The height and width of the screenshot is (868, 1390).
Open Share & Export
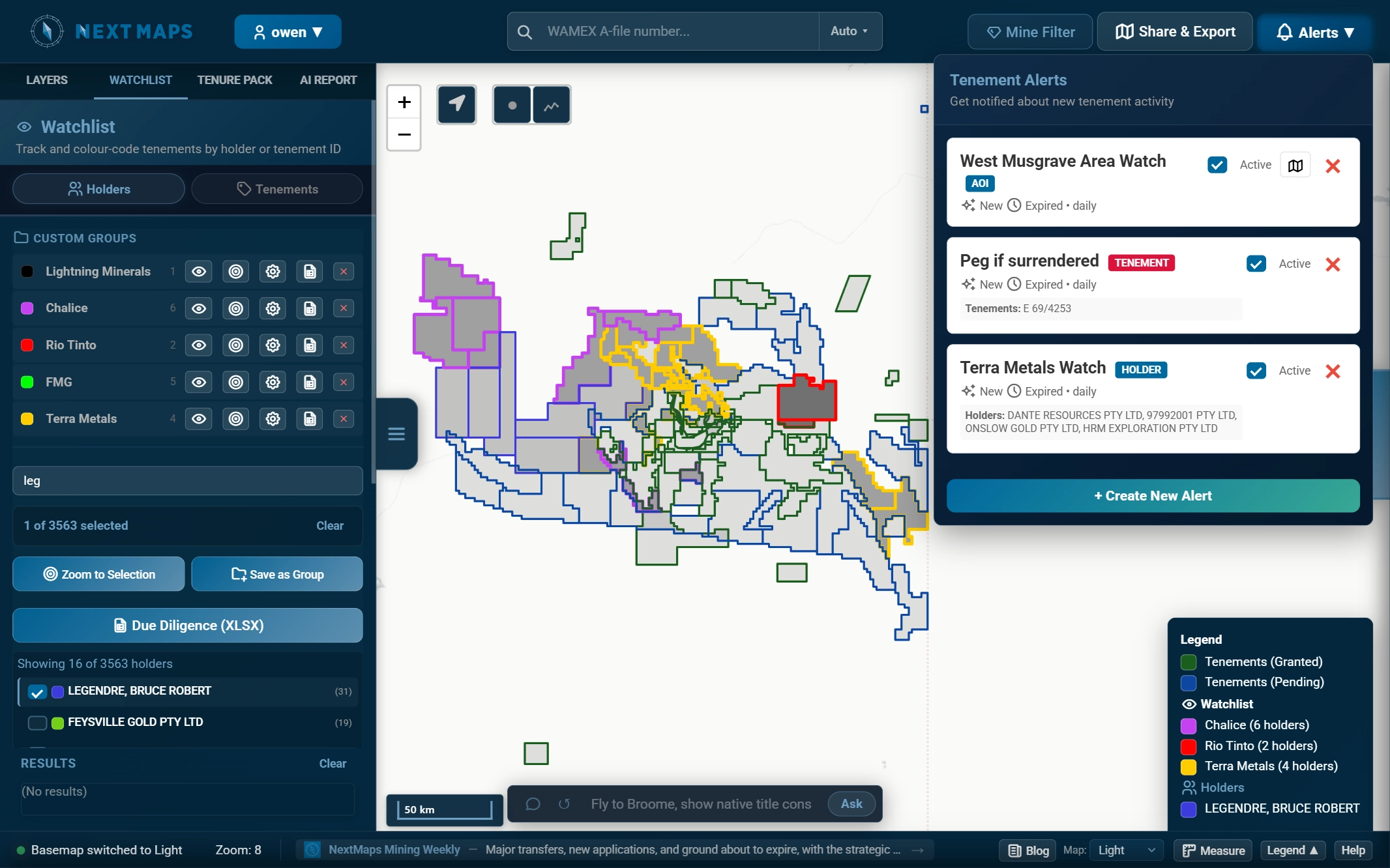pyautogui.click(x=1175, y=31)
